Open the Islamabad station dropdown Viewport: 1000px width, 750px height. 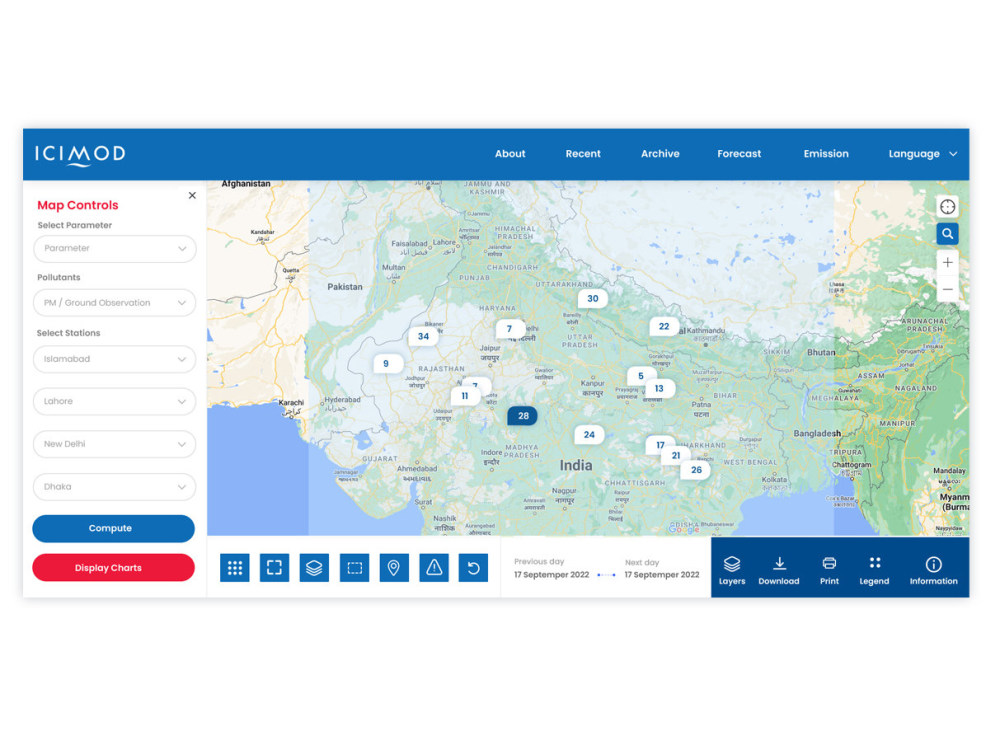pos(115,359)
